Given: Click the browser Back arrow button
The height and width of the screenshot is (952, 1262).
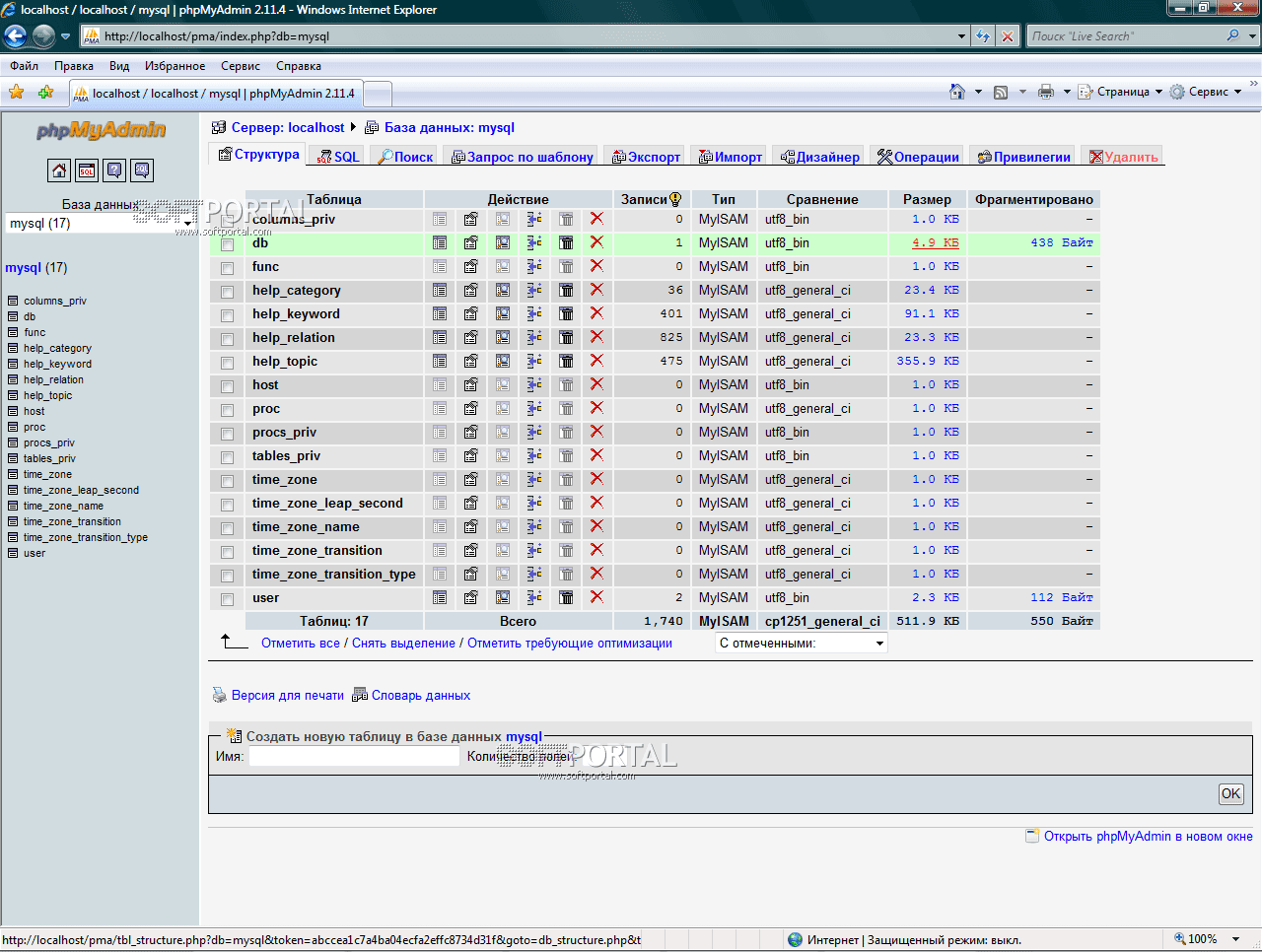Looking at the screenshot, I should click(x=16, y=36).
